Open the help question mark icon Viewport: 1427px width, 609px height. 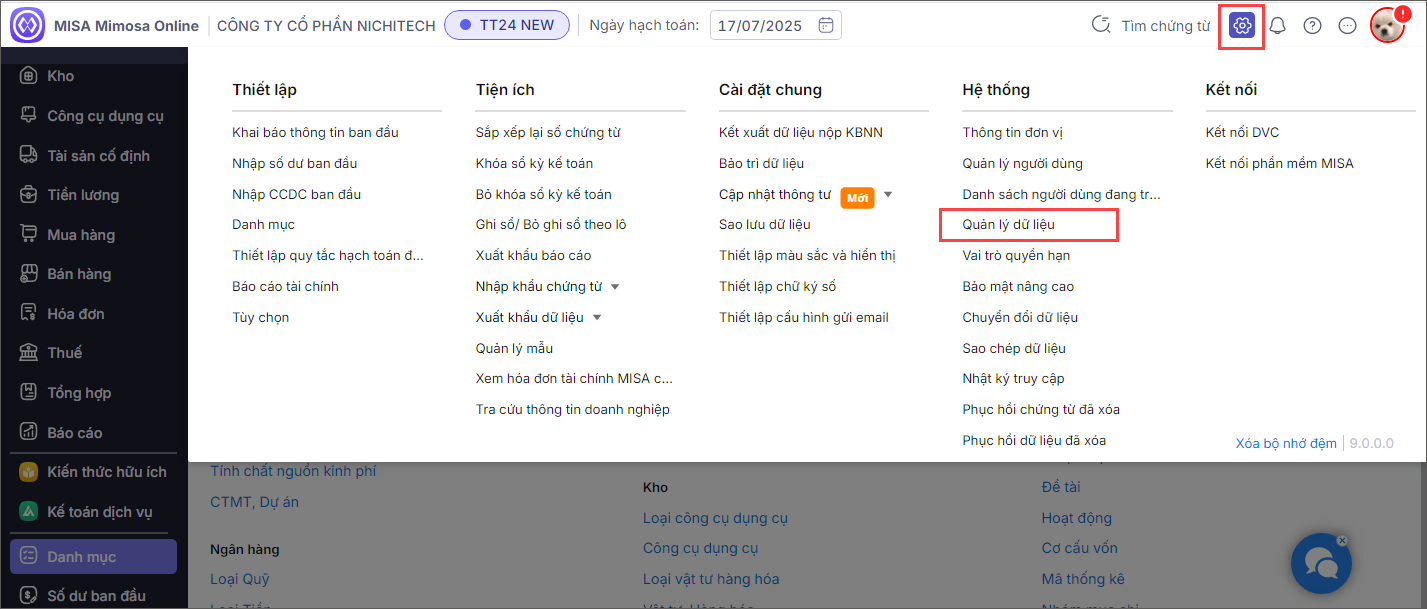pos(1312,26)
